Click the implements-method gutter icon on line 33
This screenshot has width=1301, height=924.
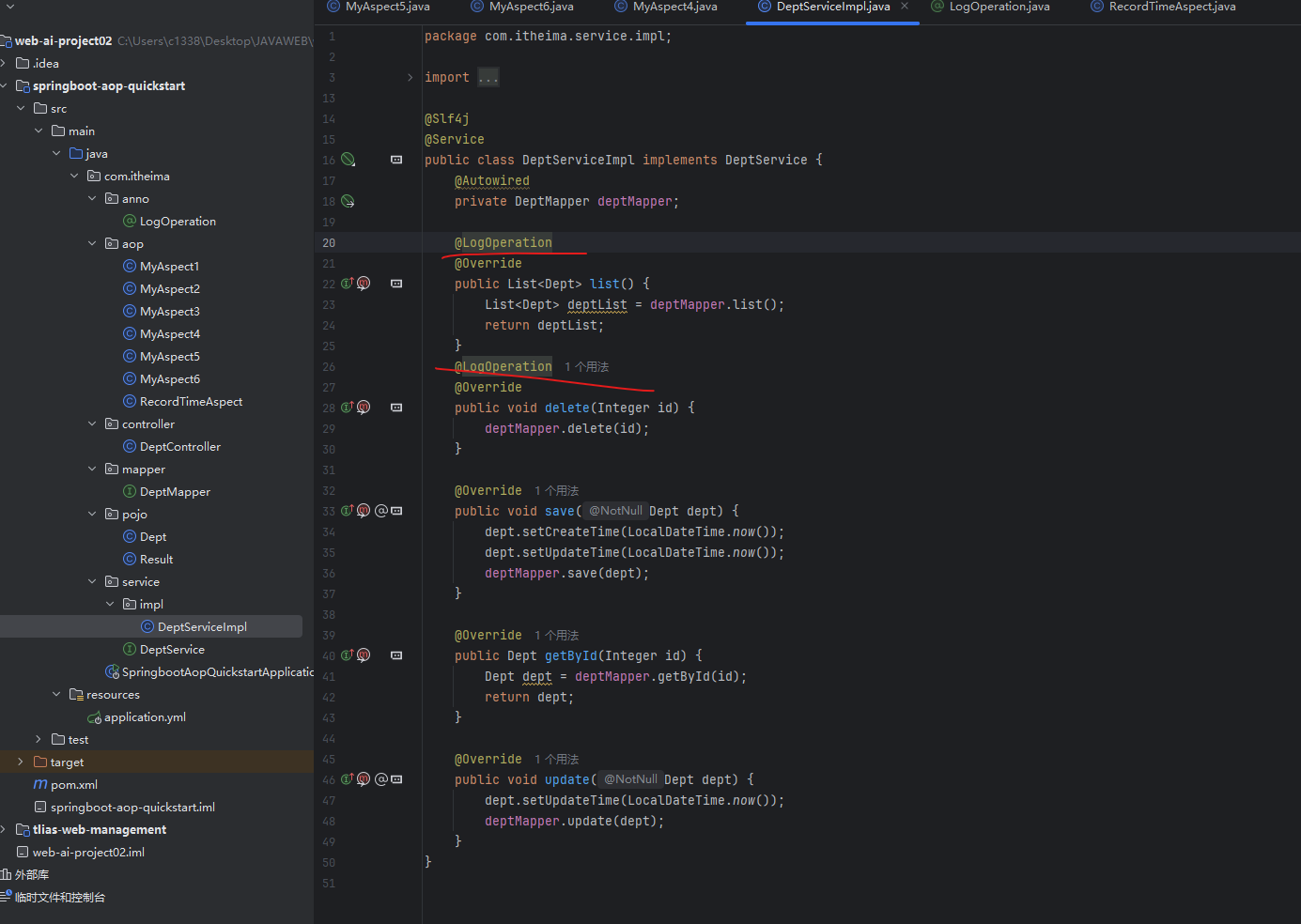coord(347,511)
